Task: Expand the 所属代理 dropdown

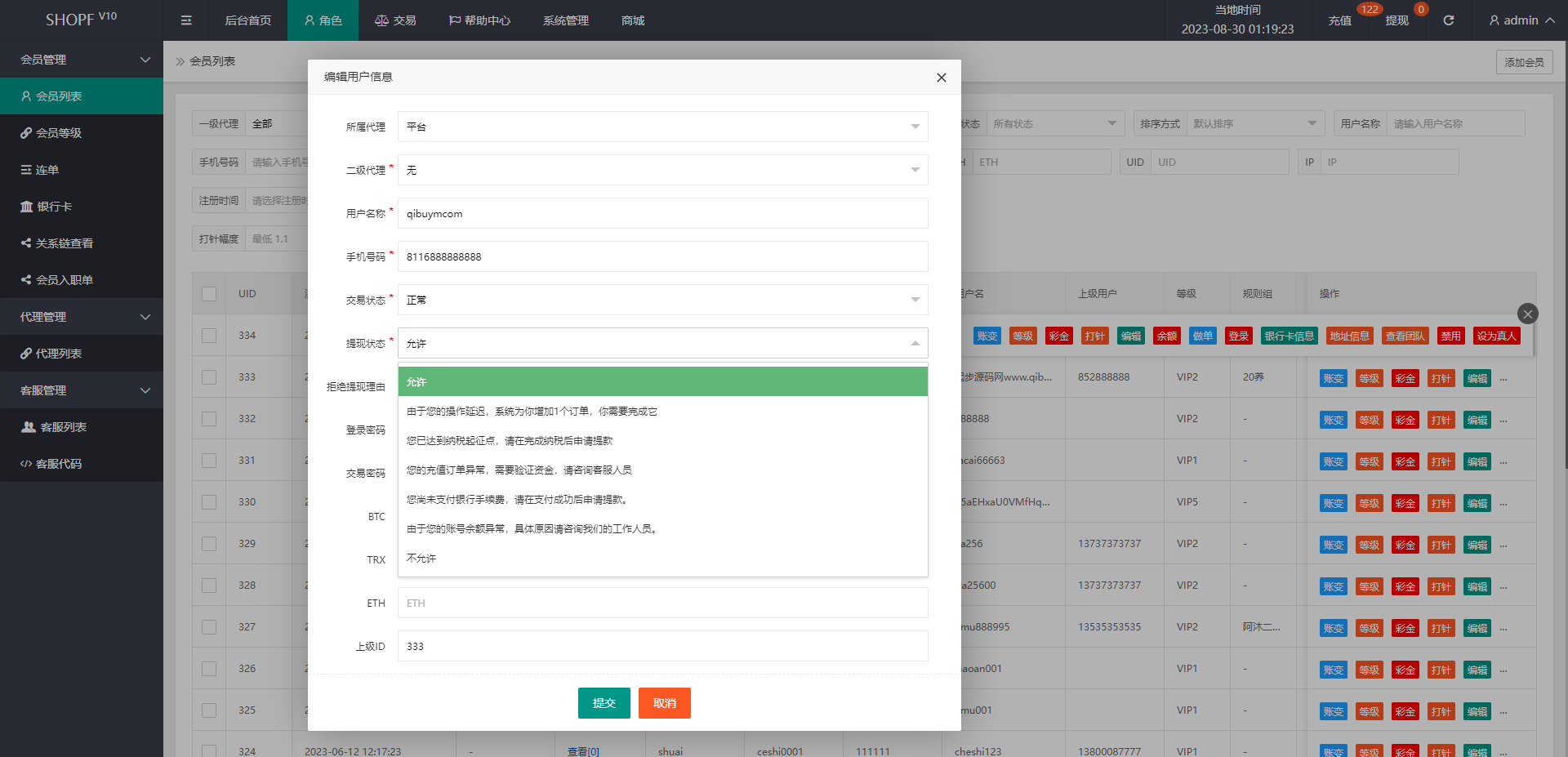Action: click(662, 127)
